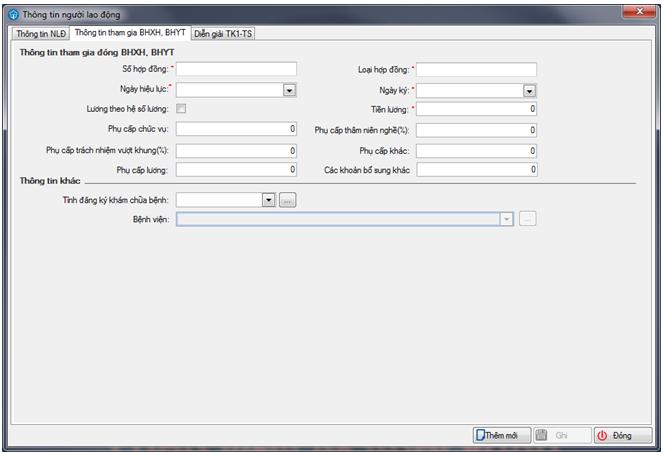Click the Phụ cấp thâm niên nghề(%) field

(x=477, y=130)
